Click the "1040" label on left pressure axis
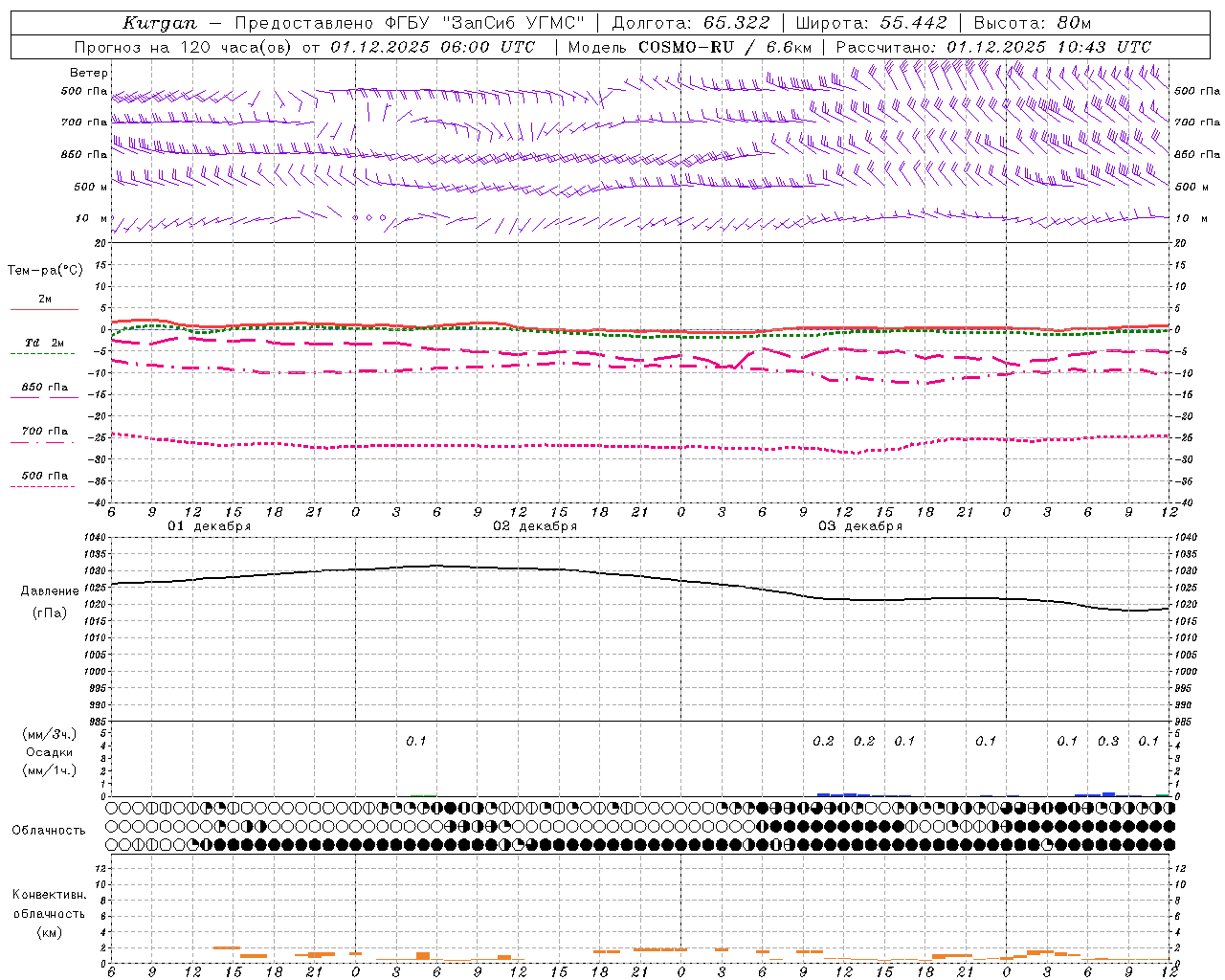 click(94, 538)
